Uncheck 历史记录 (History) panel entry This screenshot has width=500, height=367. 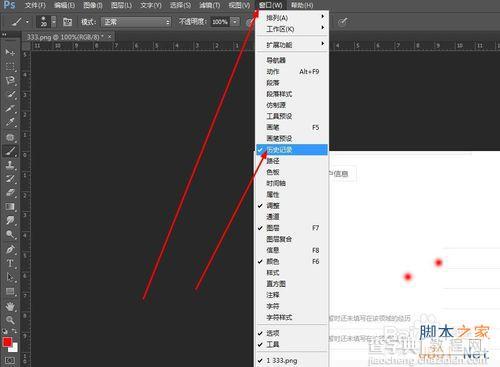pos(292,150)
